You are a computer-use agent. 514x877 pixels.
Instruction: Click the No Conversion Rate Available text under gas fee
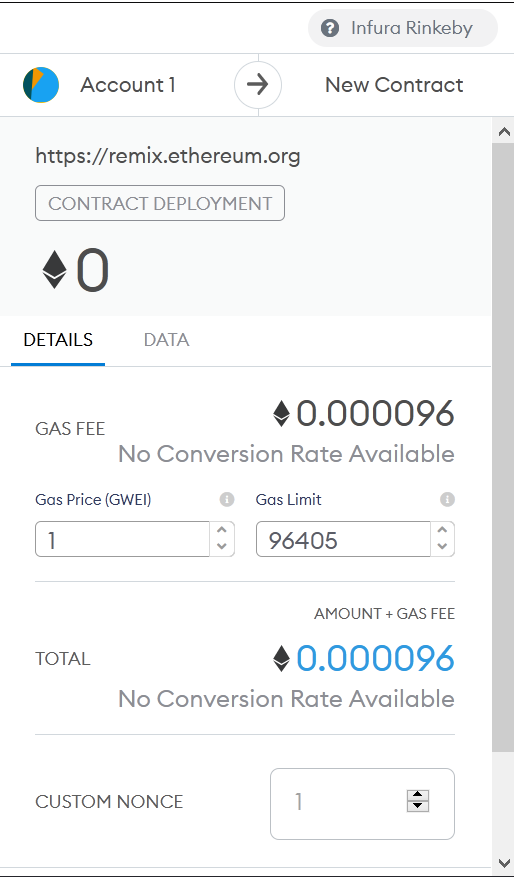coord(286,454)
